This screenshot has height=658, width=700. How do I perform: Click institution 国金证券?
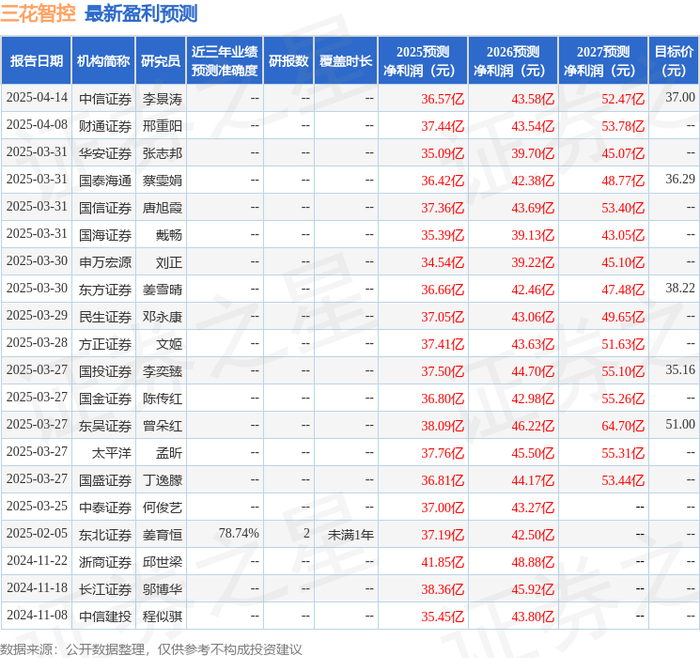[x=105, y=399]
